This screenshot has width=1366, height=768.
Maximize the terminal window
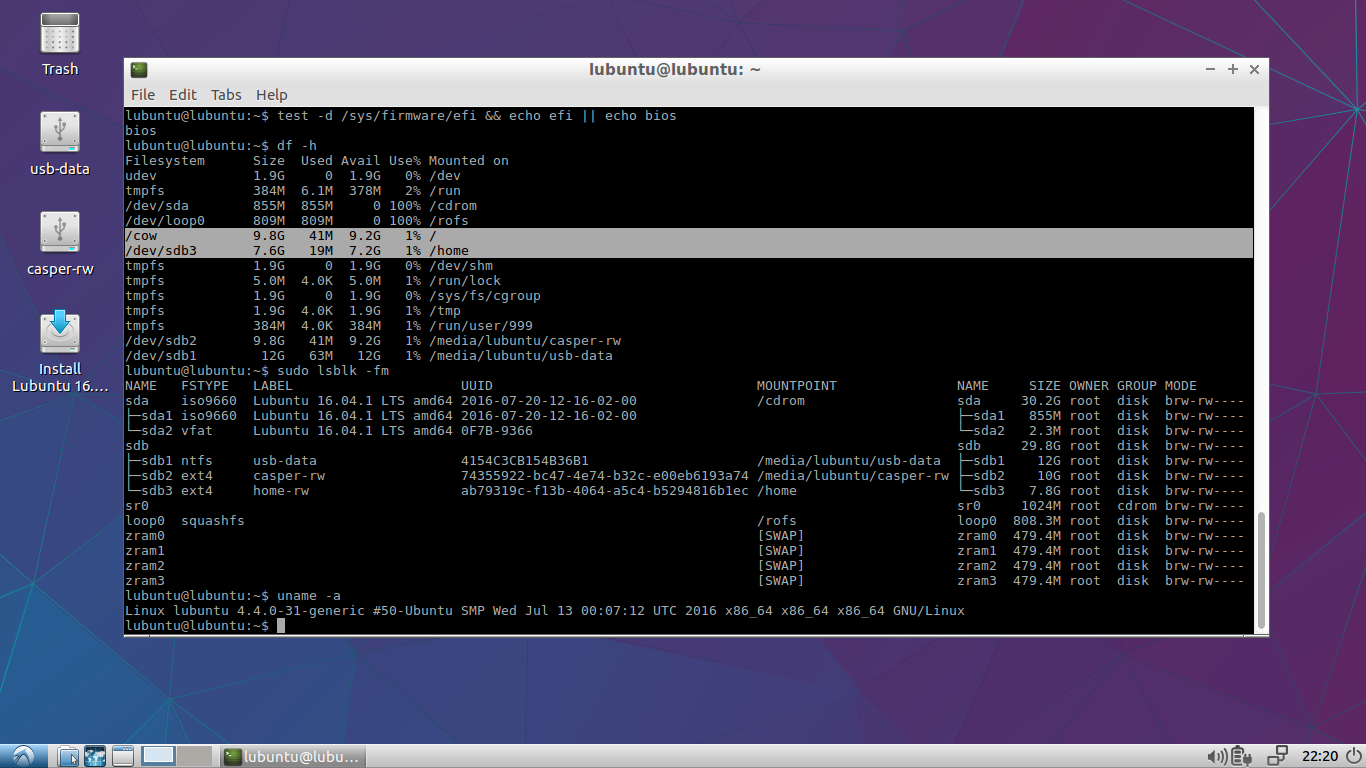click(1233, 69)
